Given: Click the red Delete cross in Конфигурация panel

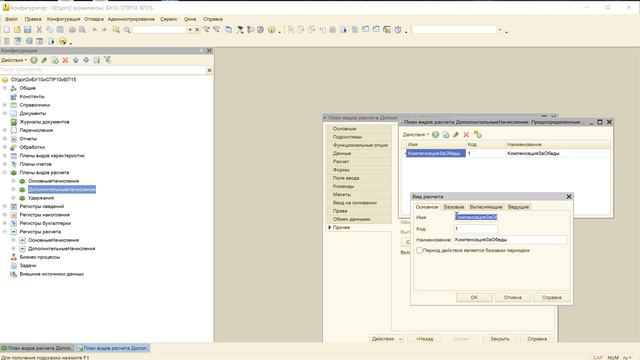Looking at the screenshot, I should click(x=65, y=60).
